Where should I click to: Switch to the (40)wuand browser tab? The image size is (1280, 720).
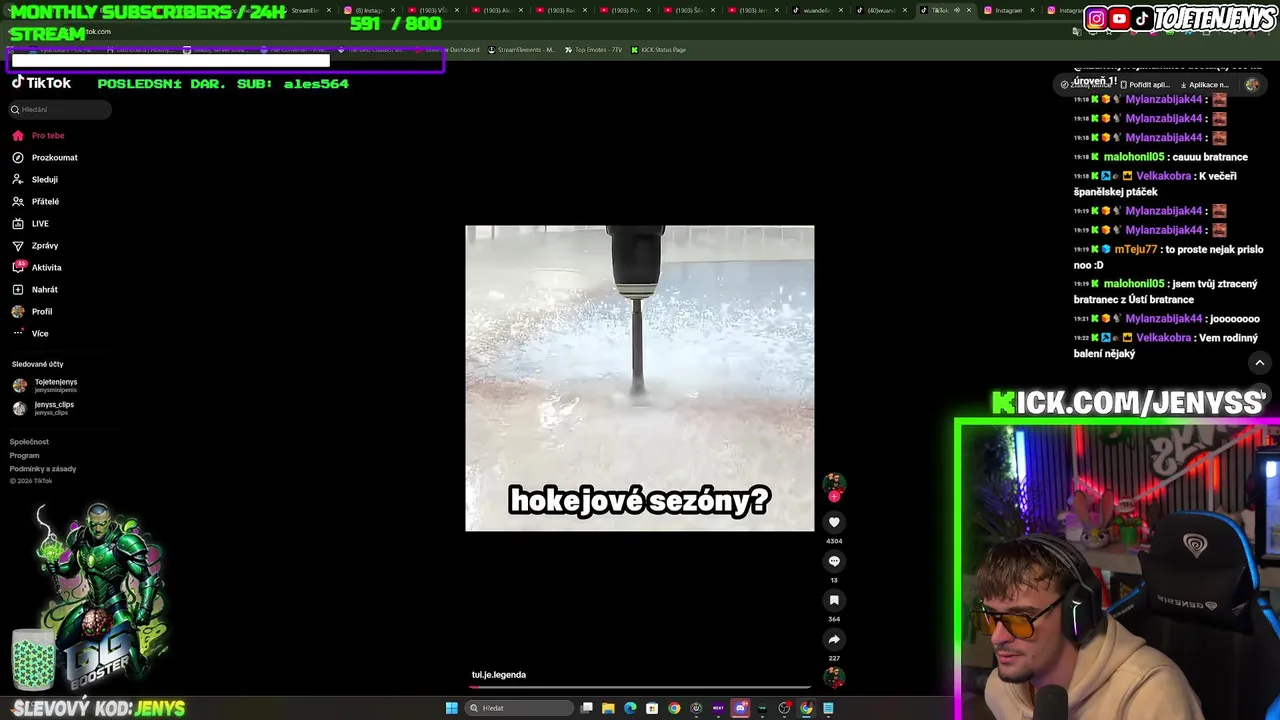(x=882, y=10)
